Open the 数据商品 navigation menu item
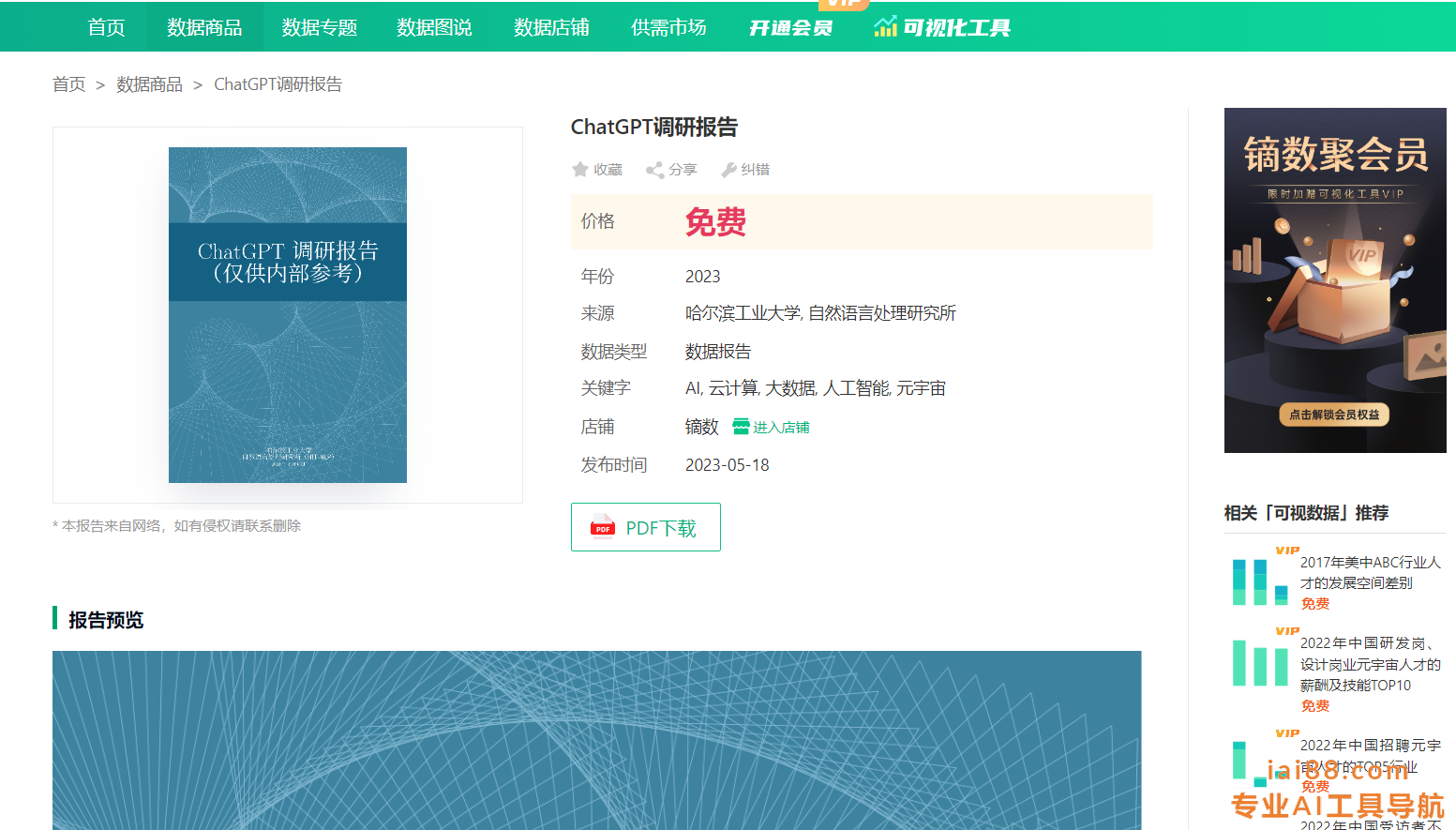1456x830 pixels. pos(204,27)
